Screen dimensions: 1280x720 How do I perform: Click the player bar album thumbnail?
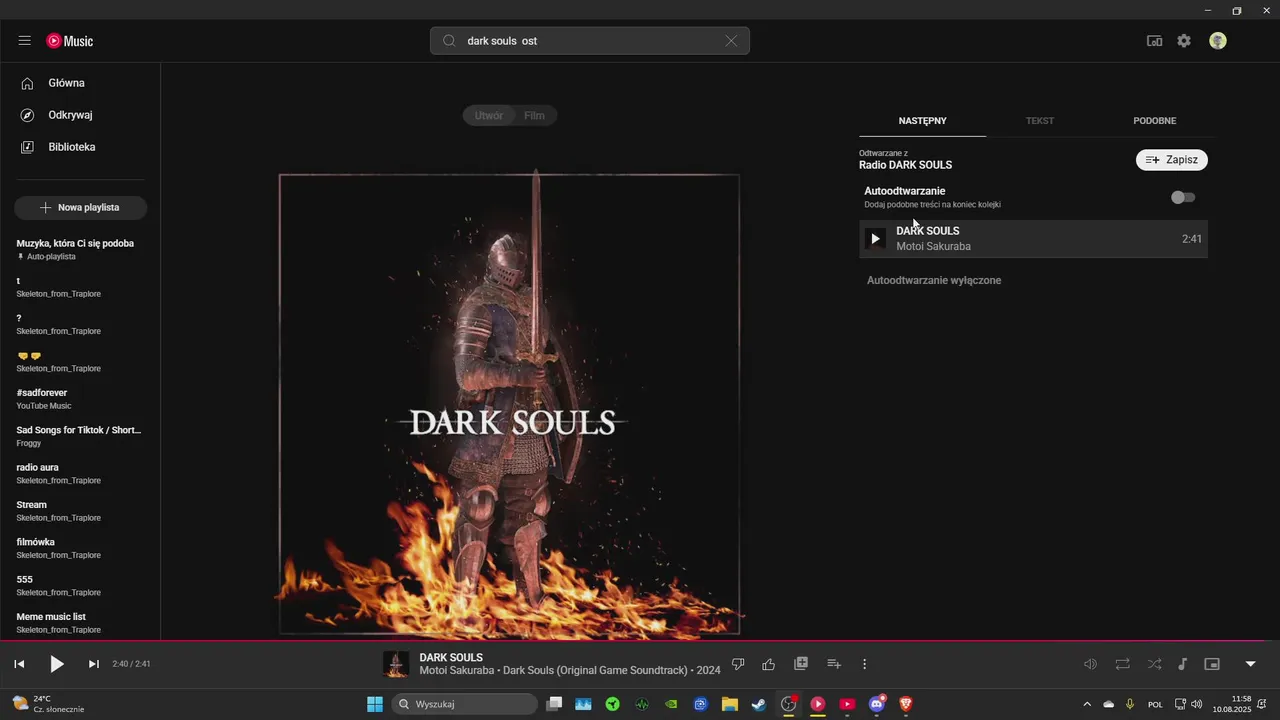(396, 664)
